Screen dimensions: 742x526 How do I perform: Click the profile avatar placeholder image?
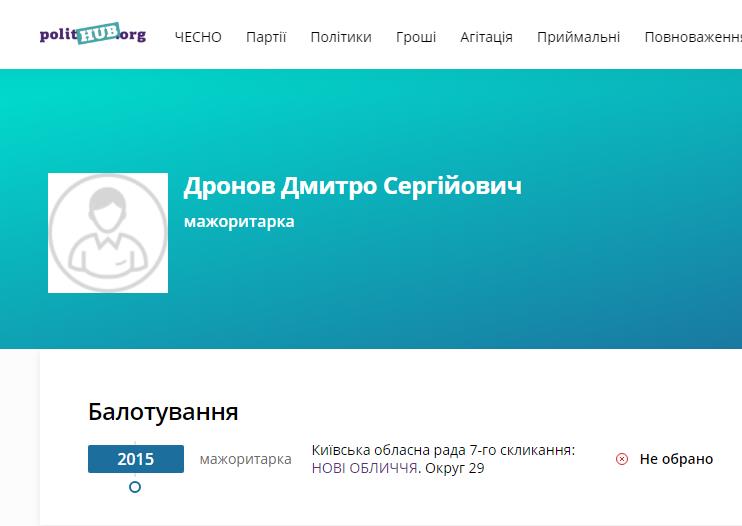point(108,233)
